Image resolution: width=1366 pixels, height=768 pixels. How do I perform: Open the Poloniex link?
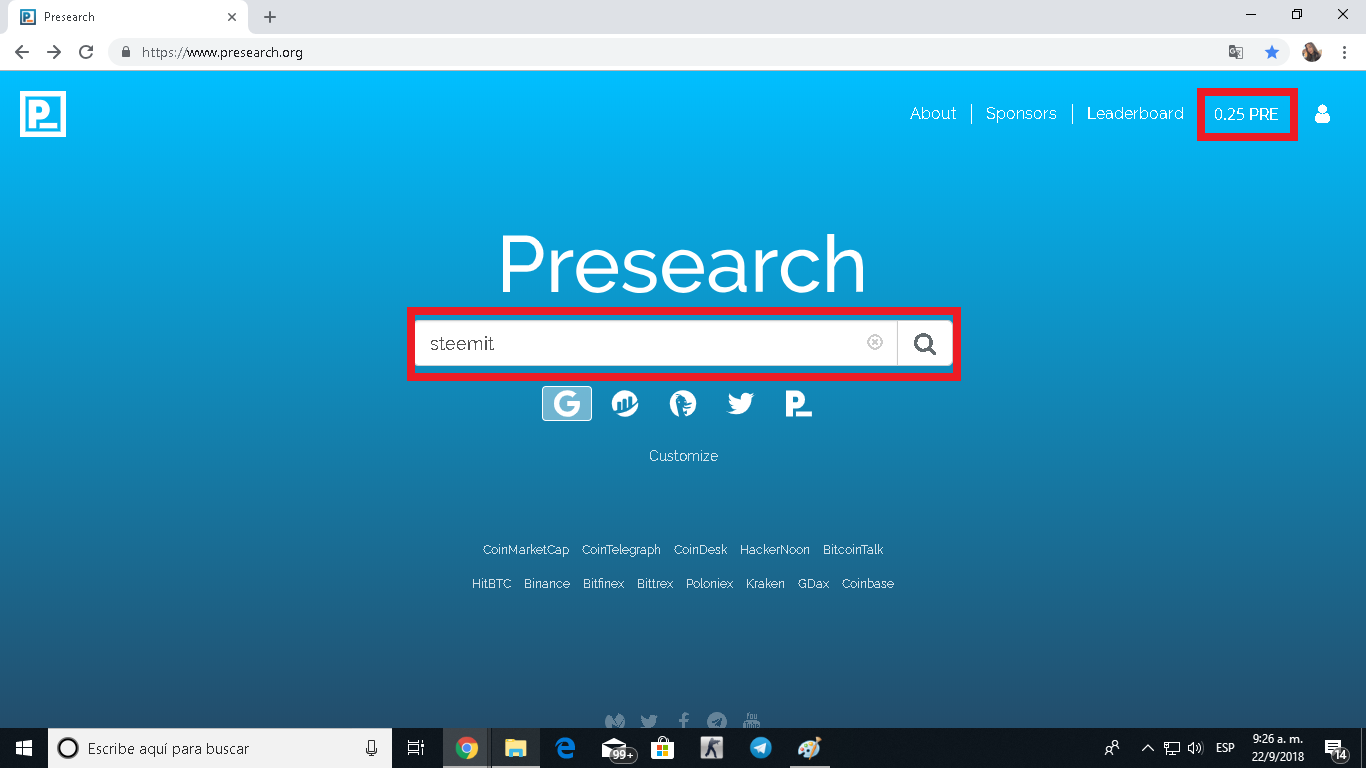[x=710, y=584]
